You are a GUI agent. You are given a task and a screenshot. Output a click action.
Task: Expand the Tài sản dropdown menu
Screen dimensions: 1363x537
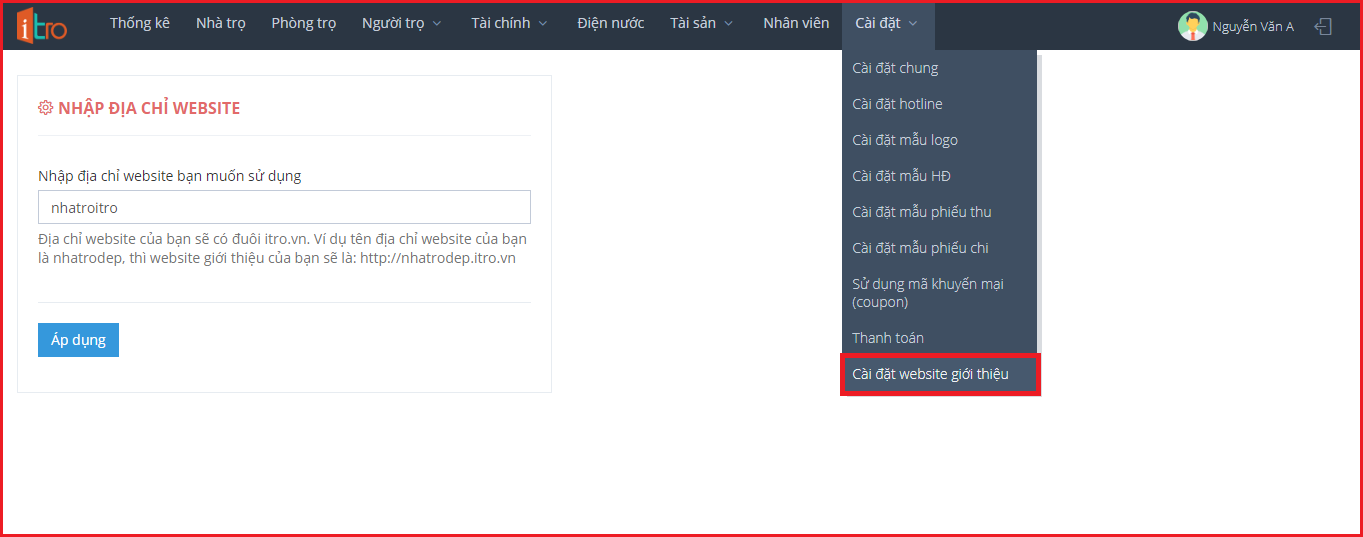click(702, 24)
